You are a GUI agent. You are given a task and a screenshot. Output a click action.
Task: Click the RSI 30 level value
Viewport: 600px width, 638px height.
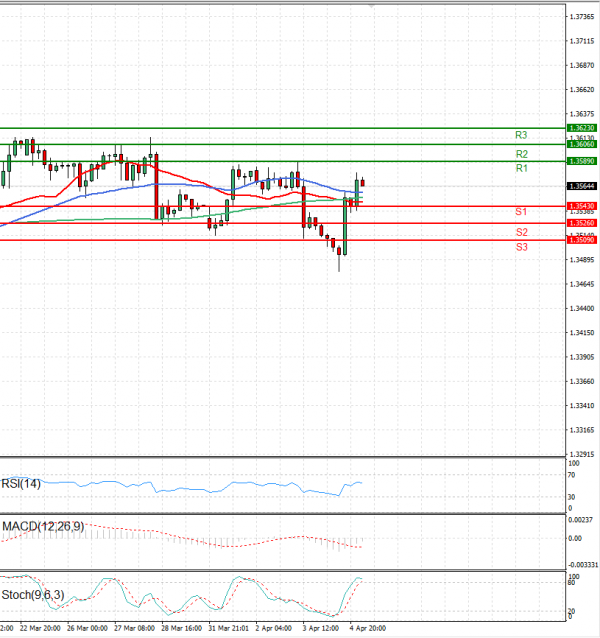click(x=572, y=497)
